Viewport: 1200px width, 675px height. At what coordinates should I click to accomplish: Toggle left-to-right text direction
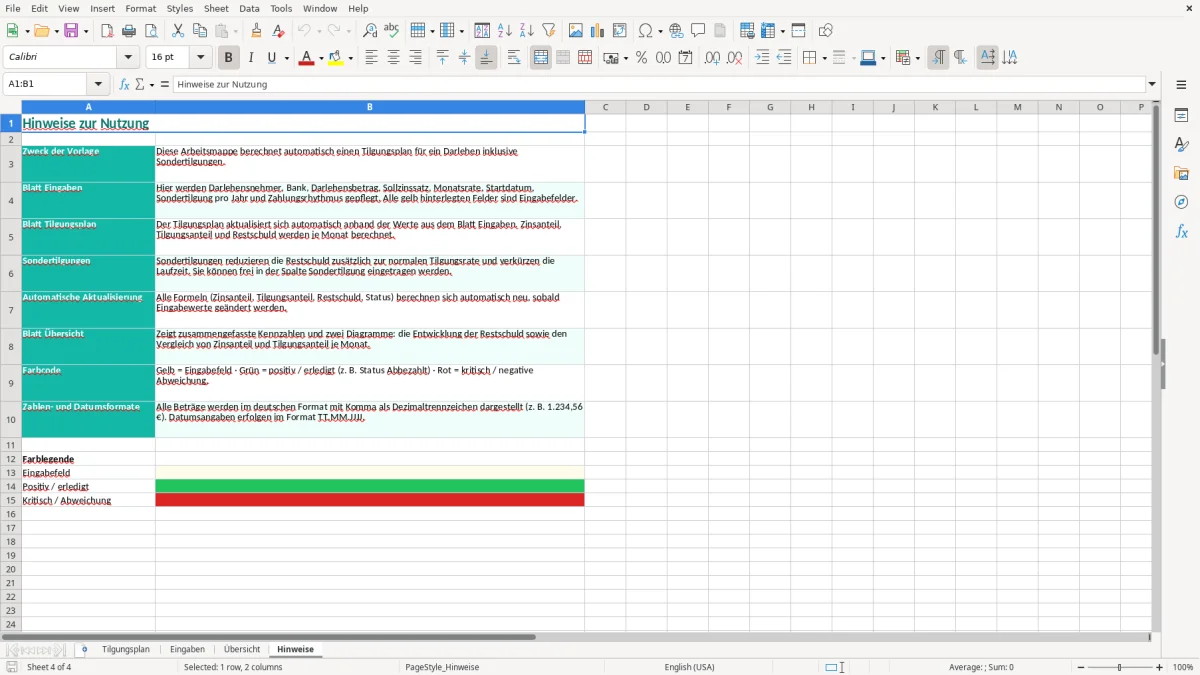click(938, 58)
